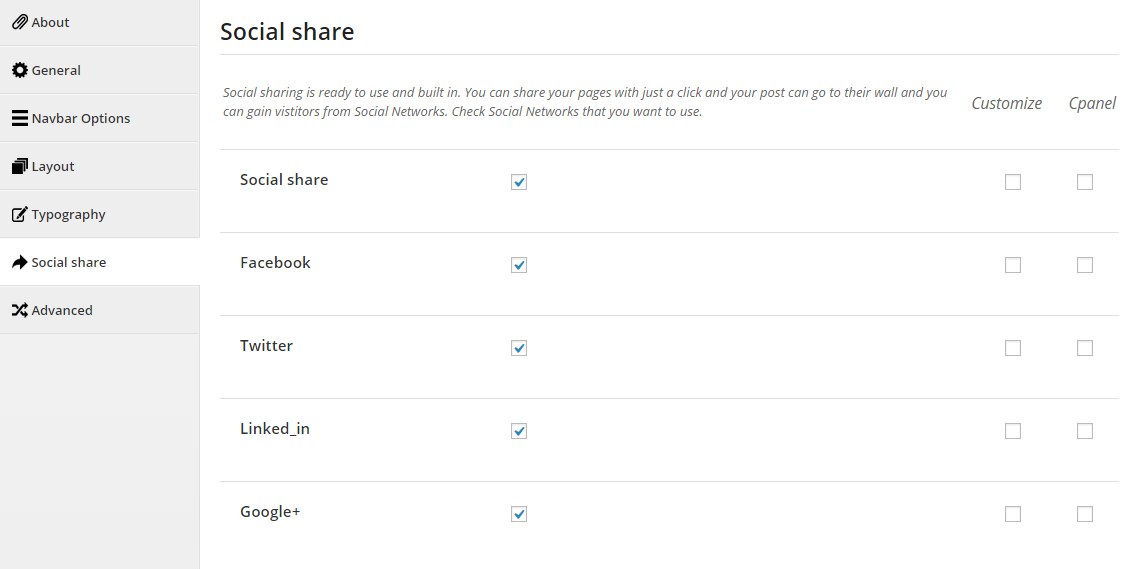
Task: Check Customize box for Social share row
Action: [x=1012, y=181]
